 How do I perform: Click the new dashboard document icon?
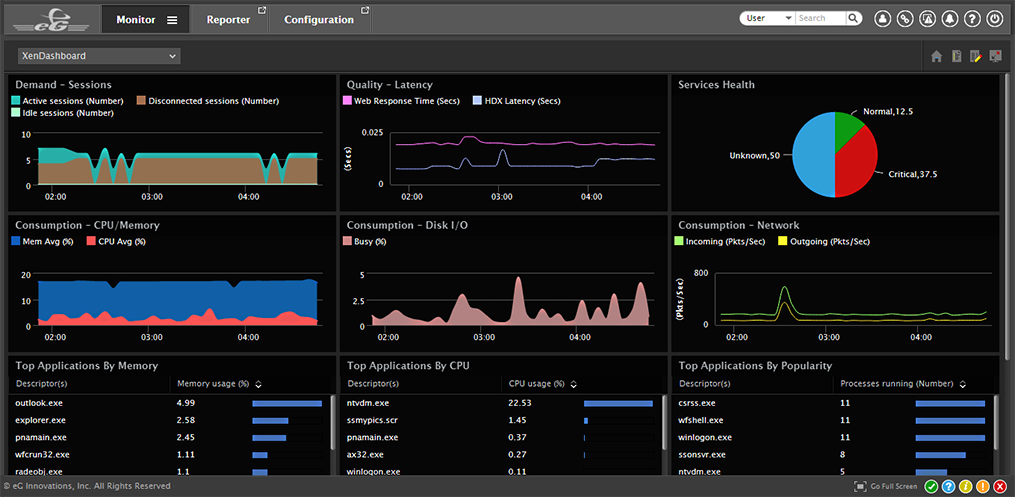pyautogui.click(x=956, y=56)
